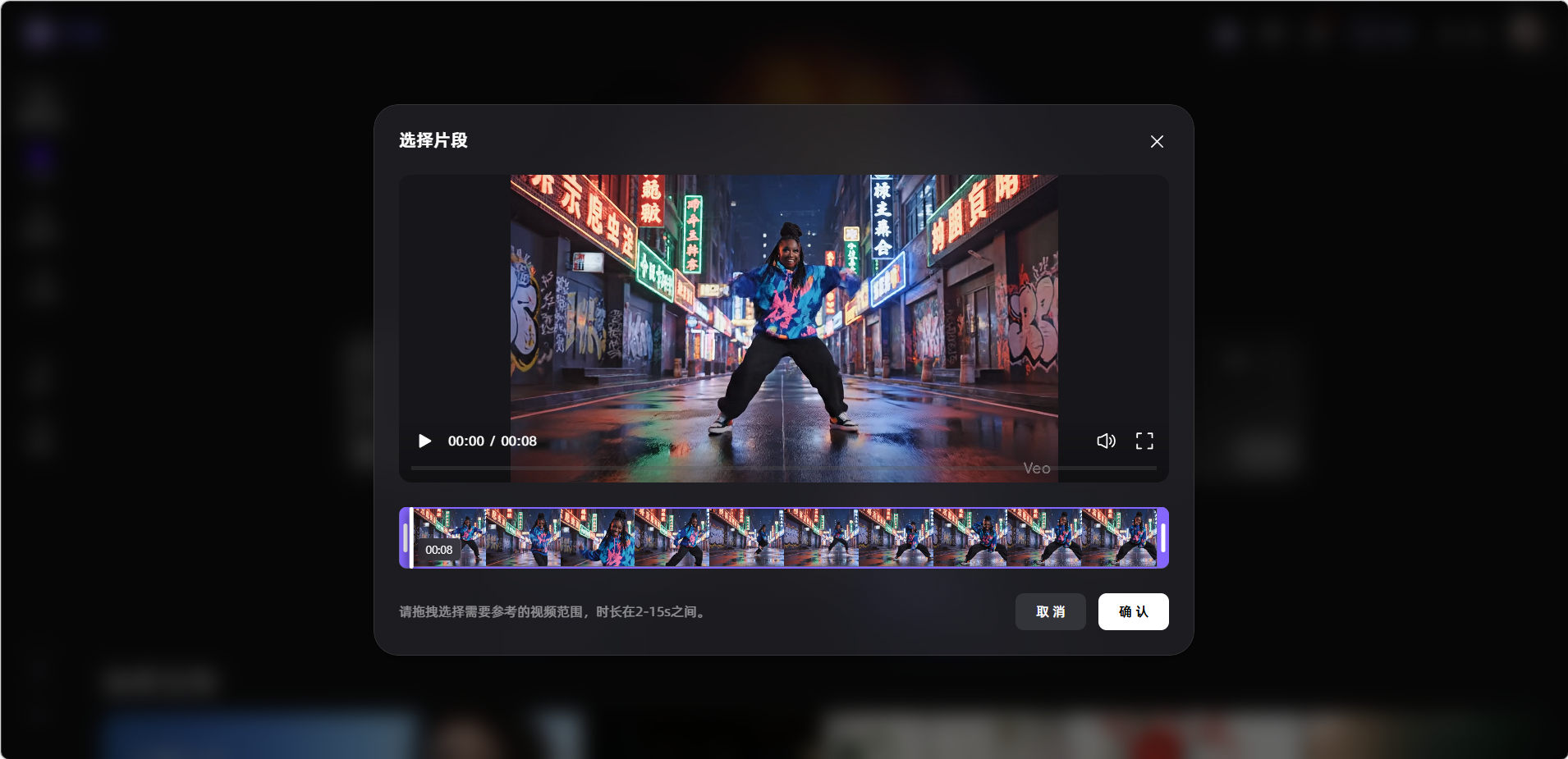Viewport: 1568px width, 759px height.
Task: Click the 取消 button
Action: click(1050, 612)
